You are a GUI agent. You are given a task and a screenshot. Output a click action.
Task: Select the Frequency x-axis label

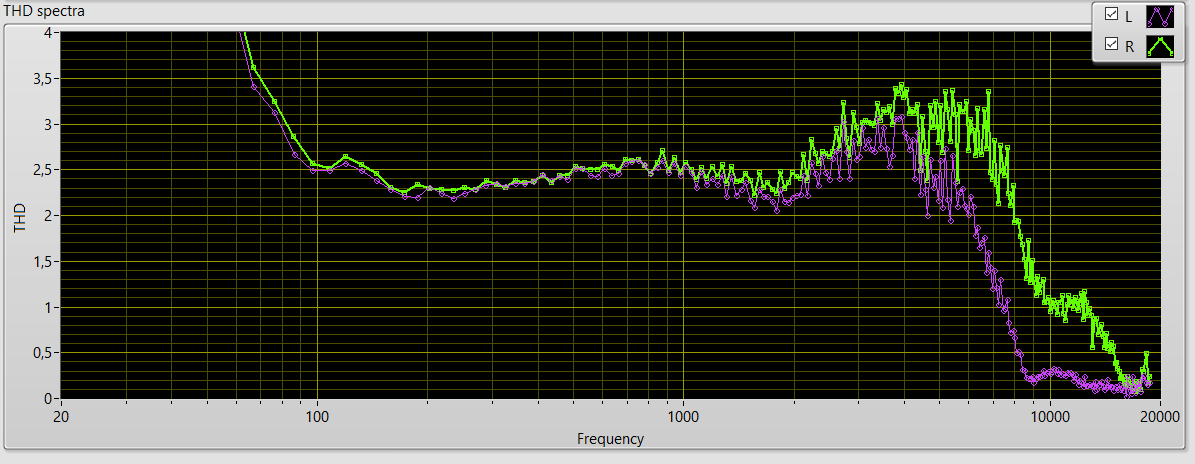610,439
